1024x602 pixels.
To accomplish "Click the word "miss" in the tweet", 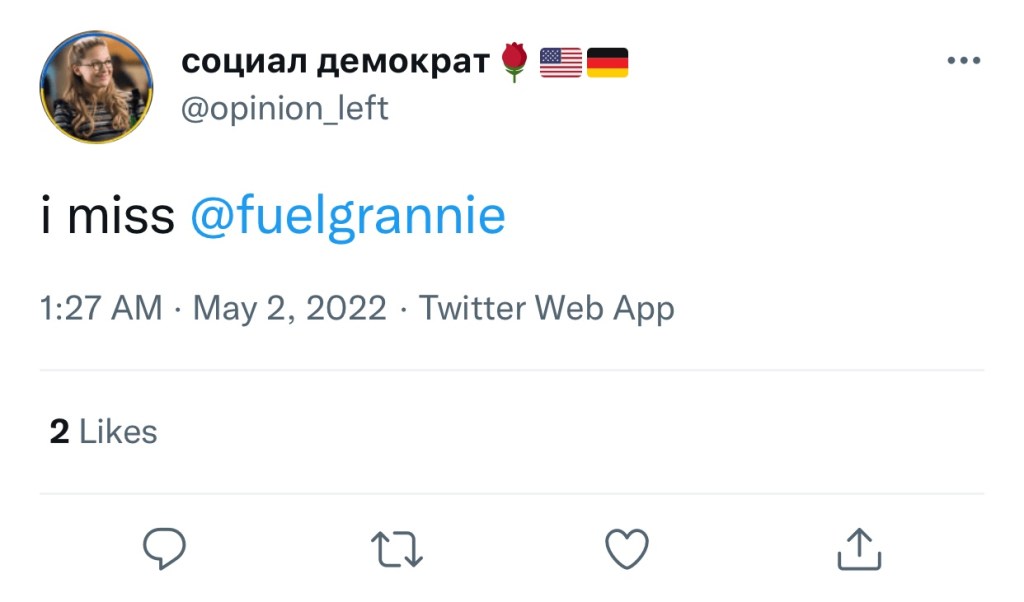I will [x=121, y=217].
